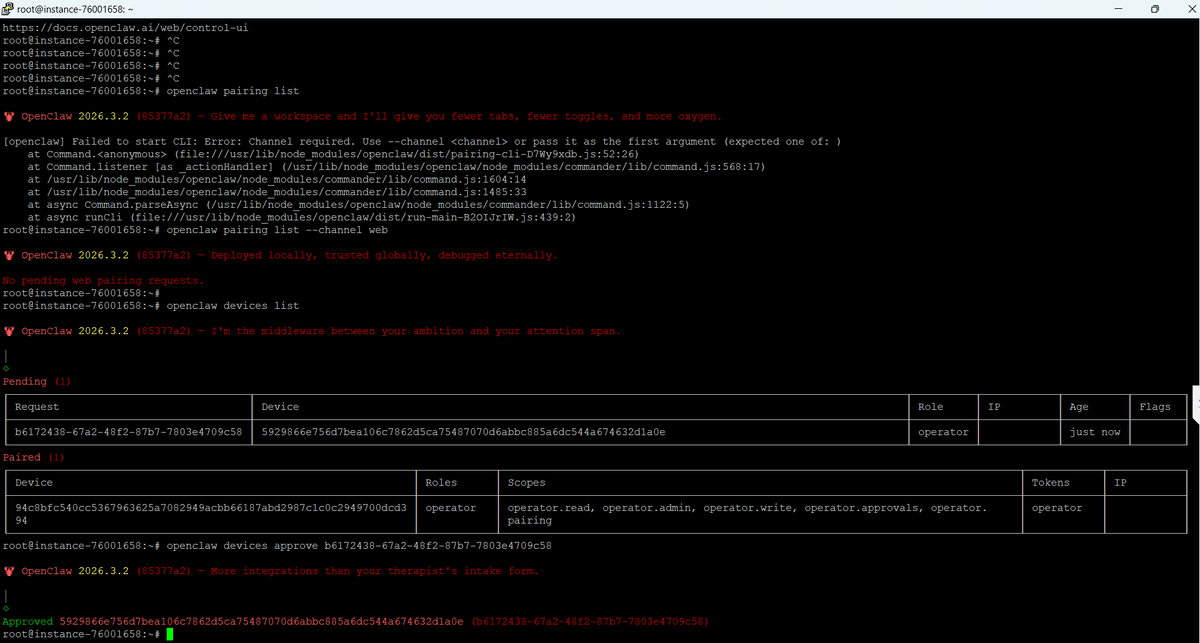Image resolution: width=1200 pixels, height=643 pixels.
Task: Click the pending request ID in the table
Action: [128, 432]
